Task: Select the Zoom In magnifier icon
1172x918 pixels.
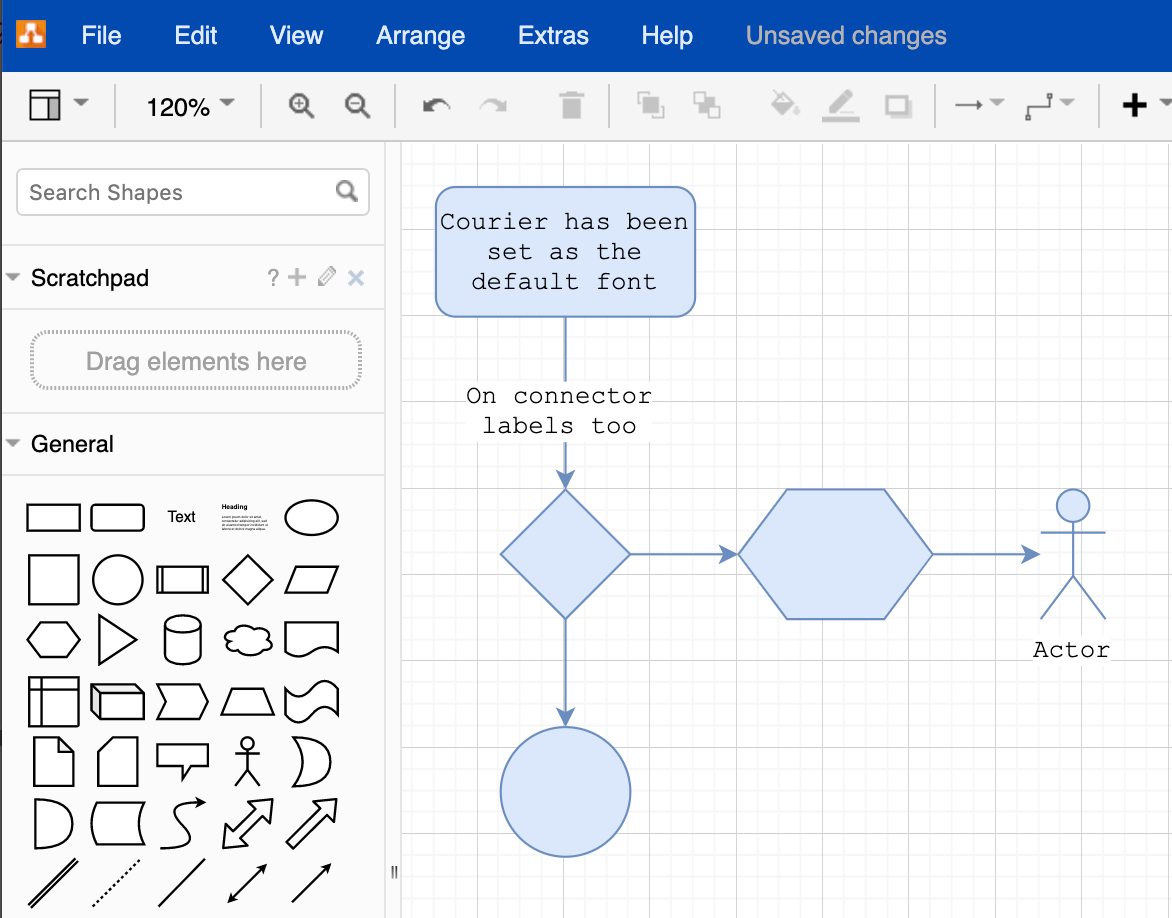Action: coord(300,105)
